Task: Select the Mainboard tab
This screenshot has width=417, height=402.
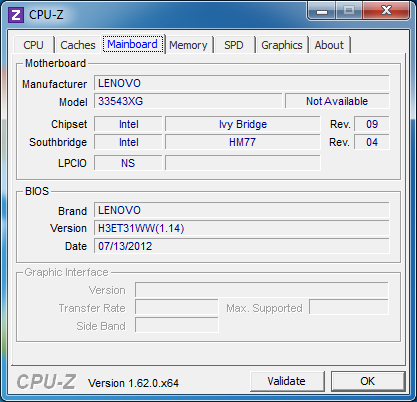Action: (x=133, y=44)
